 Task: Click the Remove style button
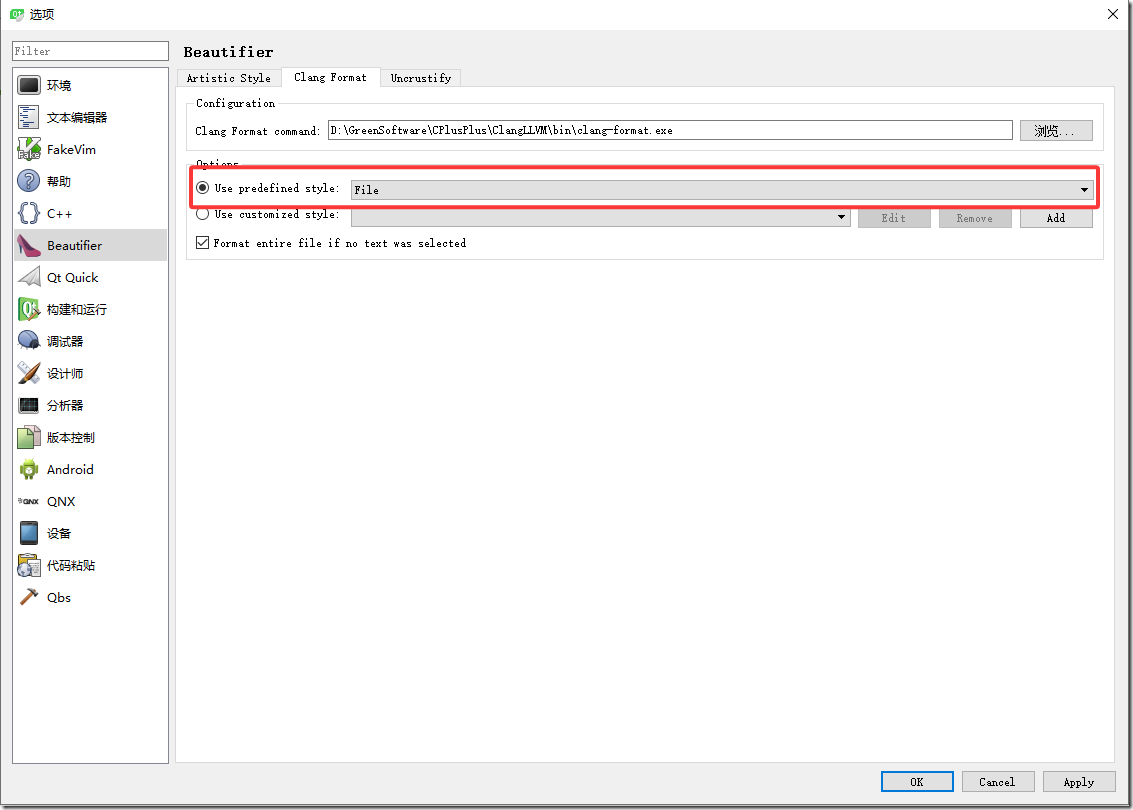pyautogui.click(x=975, y=218)
